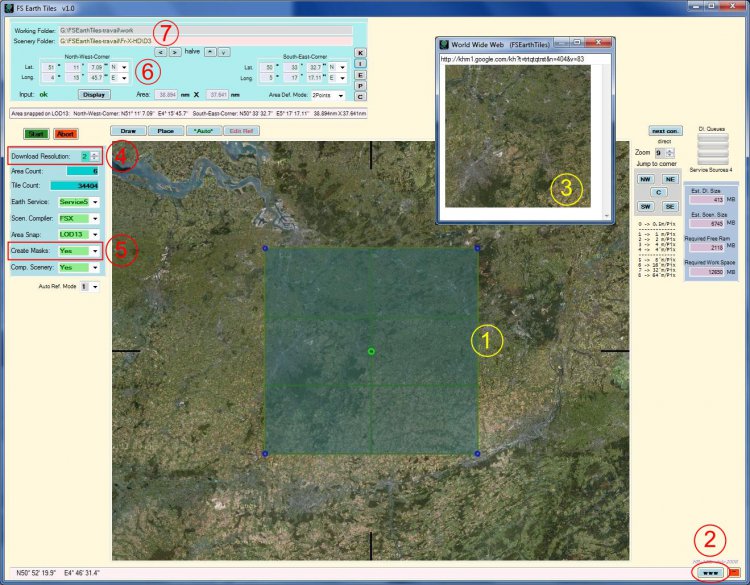The image size is (750, 585).
Task: Jump to the SE corner
Action: pos(670,207)
